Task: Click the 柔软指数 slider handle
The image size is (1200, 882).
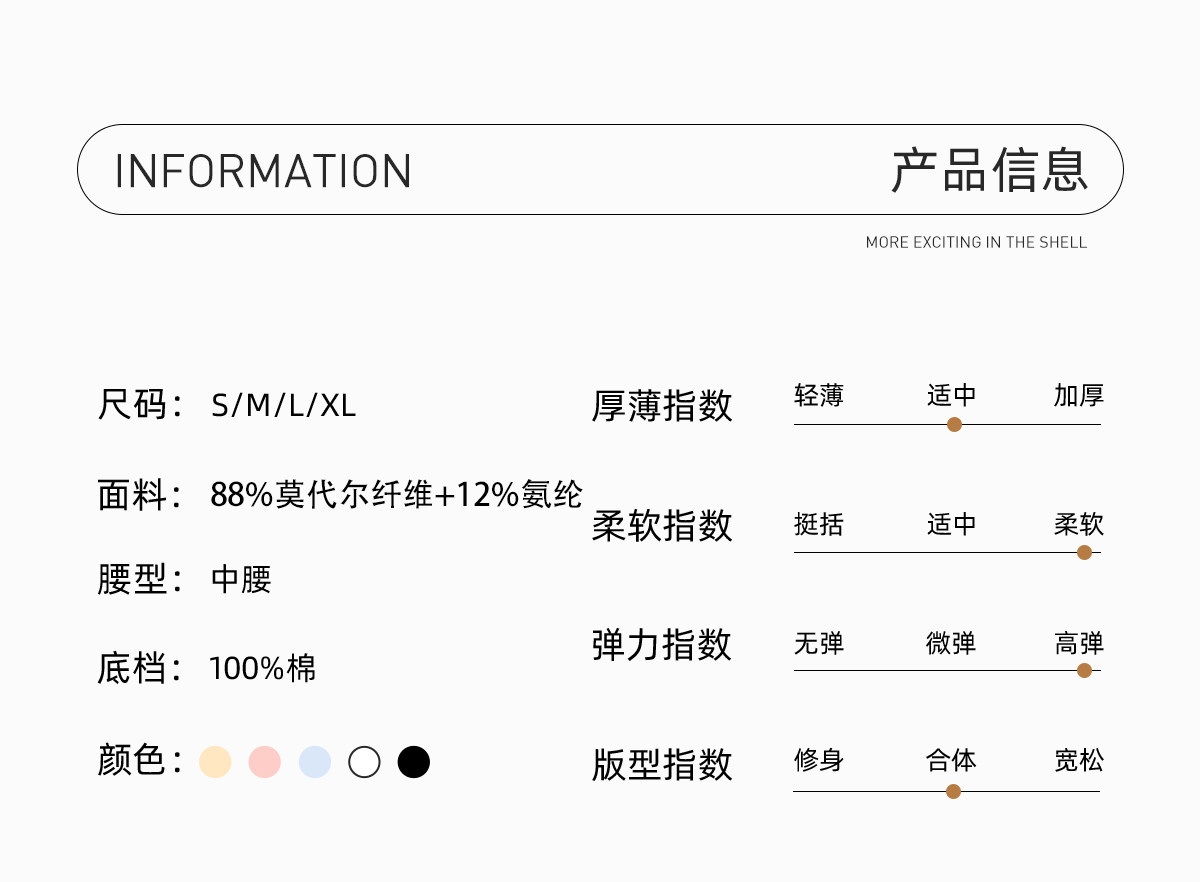Action: (x=1084, y=552)
